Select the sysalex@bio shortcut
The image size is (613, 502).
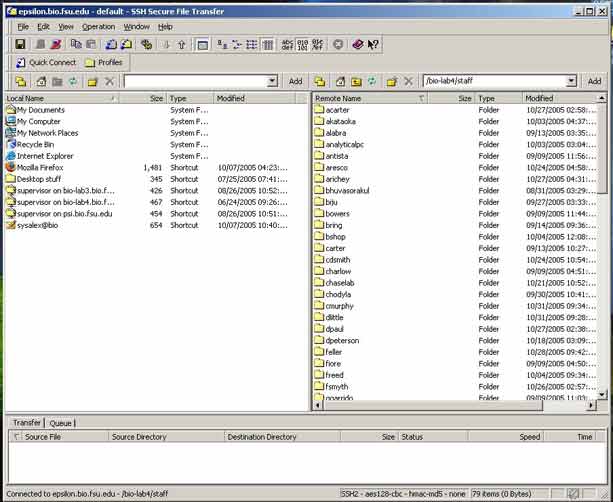click(37, 226)
